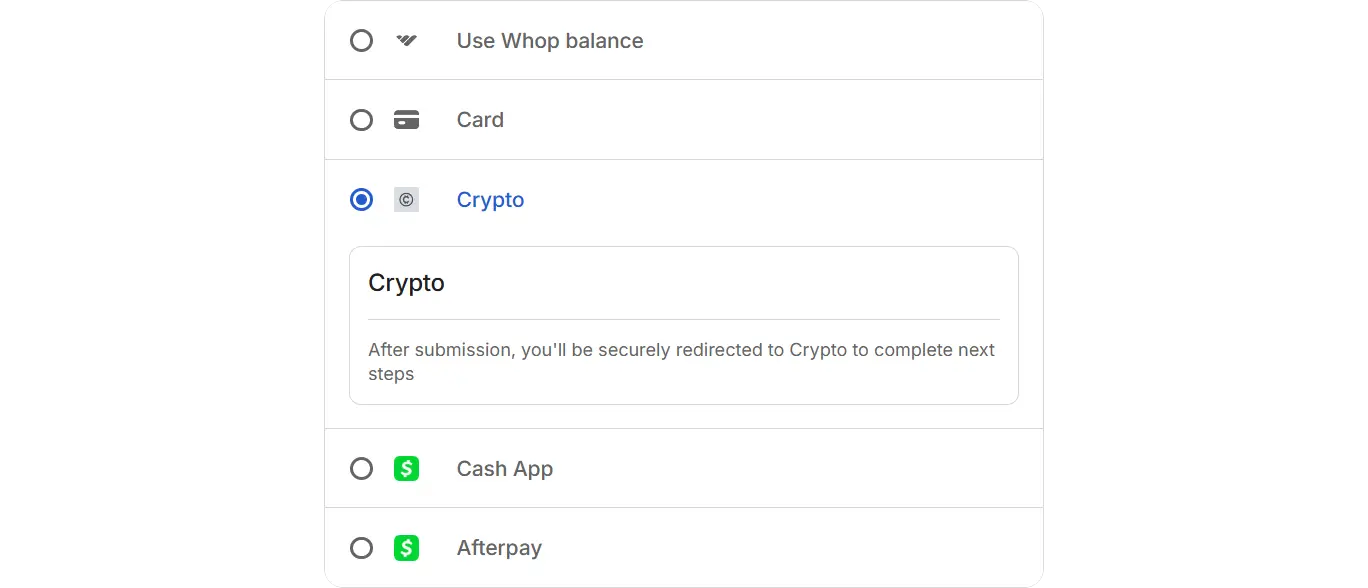The image size is (1368, 588).
Task: Click the Cash App square badge icon
Action: 407,468
